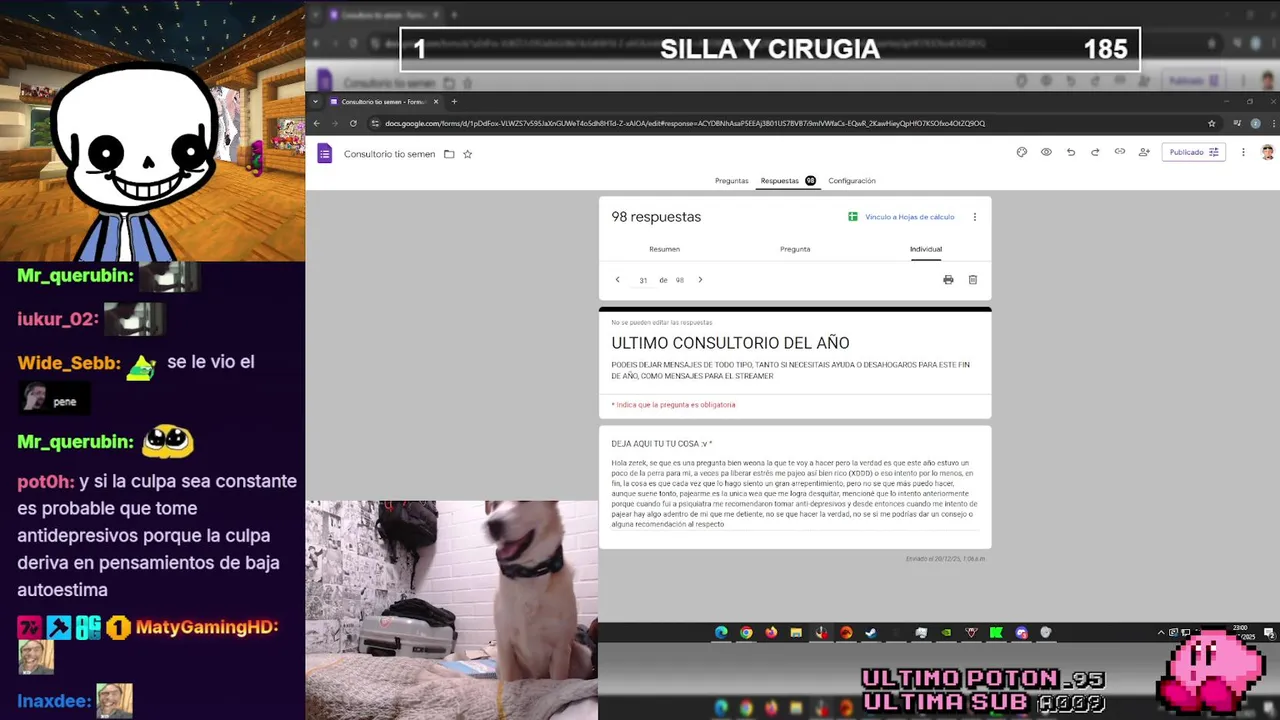Open Google Chrome from the taskbar
Viewport: 1280px width, 720px height.
tap(746, 632)
